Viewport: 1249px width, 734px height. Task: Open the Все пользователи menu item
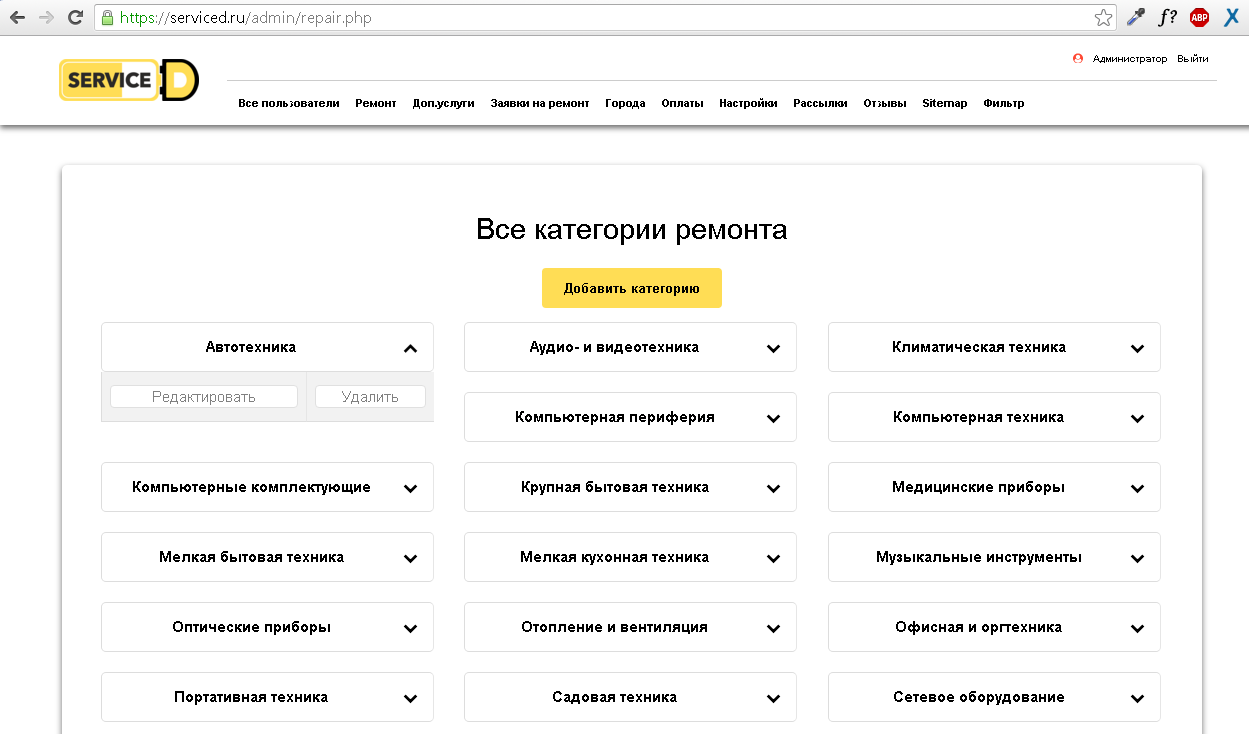click(289, 103)
